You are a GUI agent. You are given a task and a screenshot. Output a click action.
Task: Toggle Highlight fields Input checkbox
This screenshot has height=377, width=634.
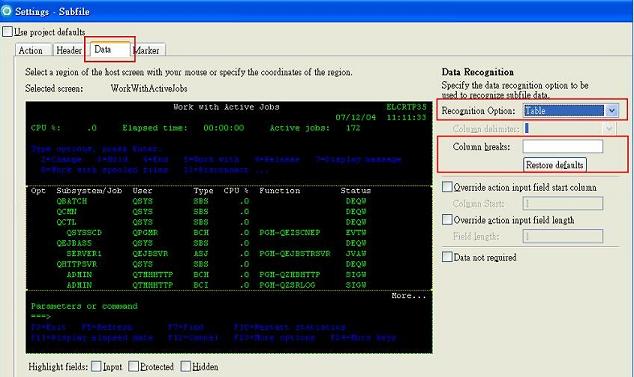tap(96, 366)
